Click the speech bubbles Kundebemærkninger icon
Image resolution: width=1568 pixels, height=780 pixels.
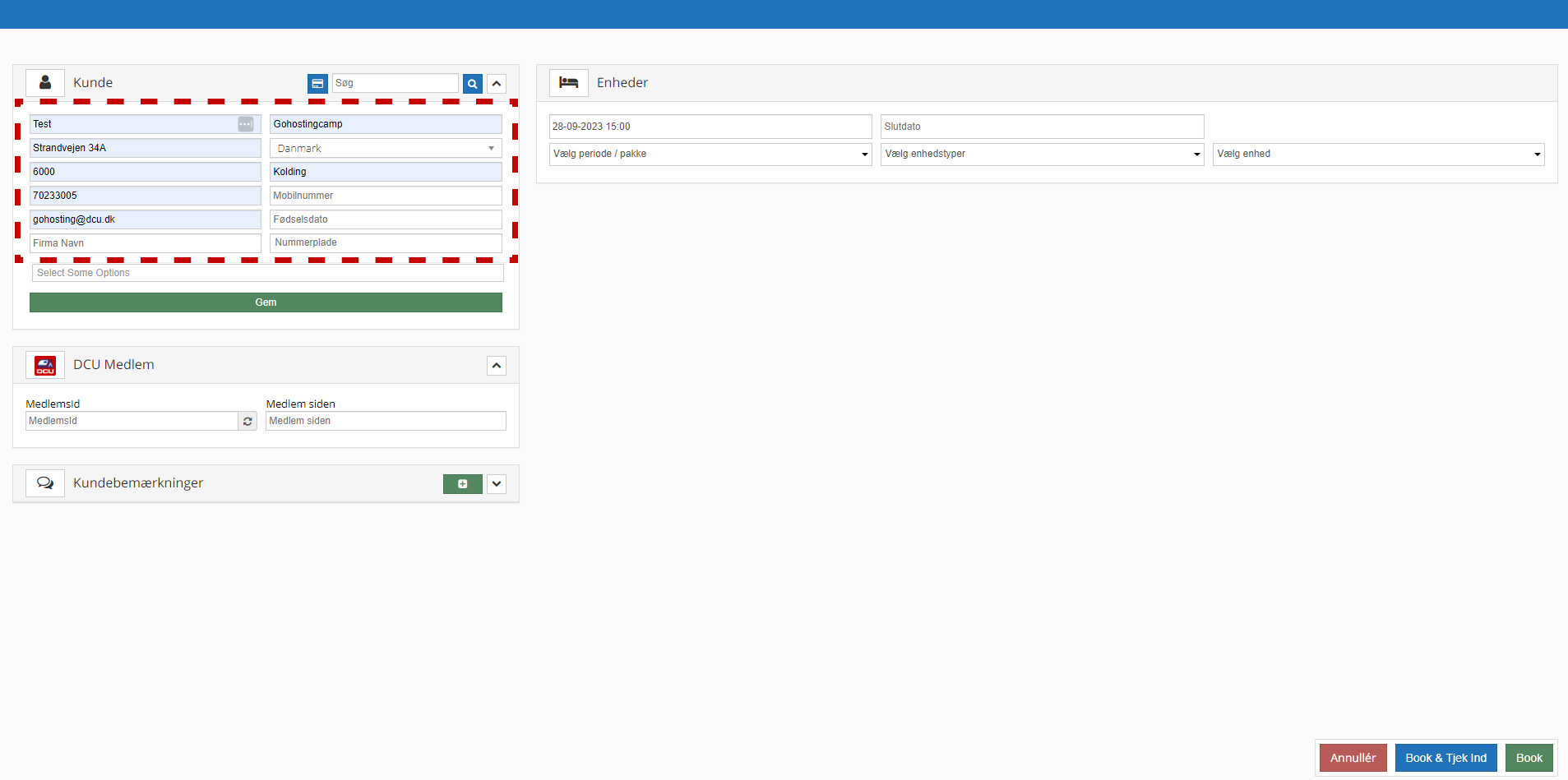(45, 483)
